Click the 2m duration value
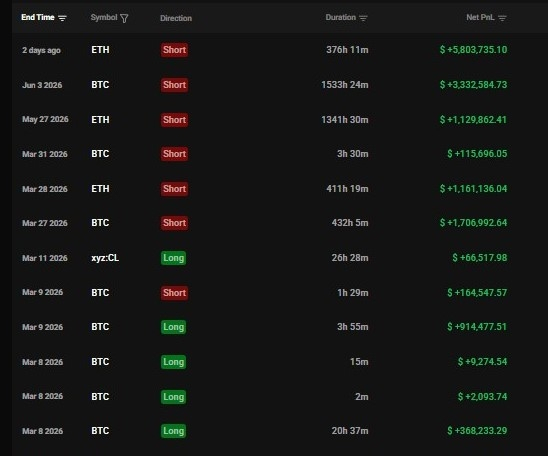This screenshot has height=456, width=548. 362,397
